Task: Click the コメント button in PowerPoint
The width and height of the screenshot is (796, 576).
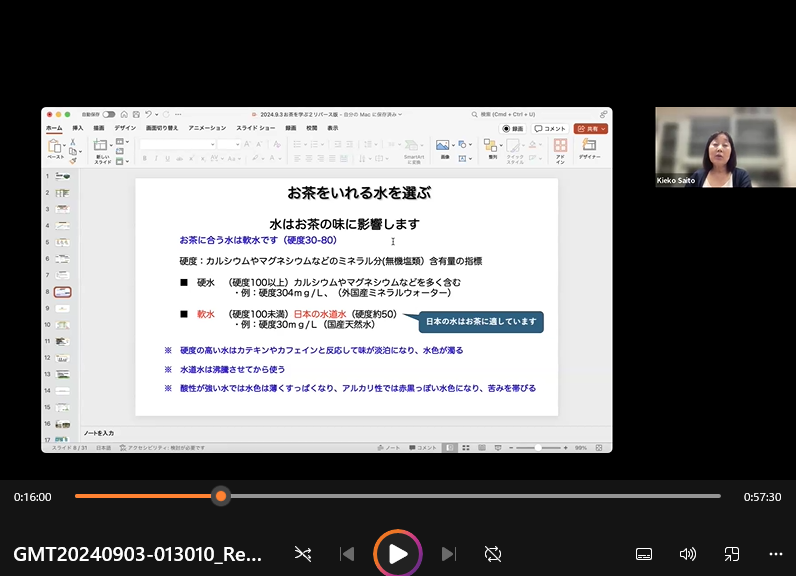Action: (x=550, y=129)
